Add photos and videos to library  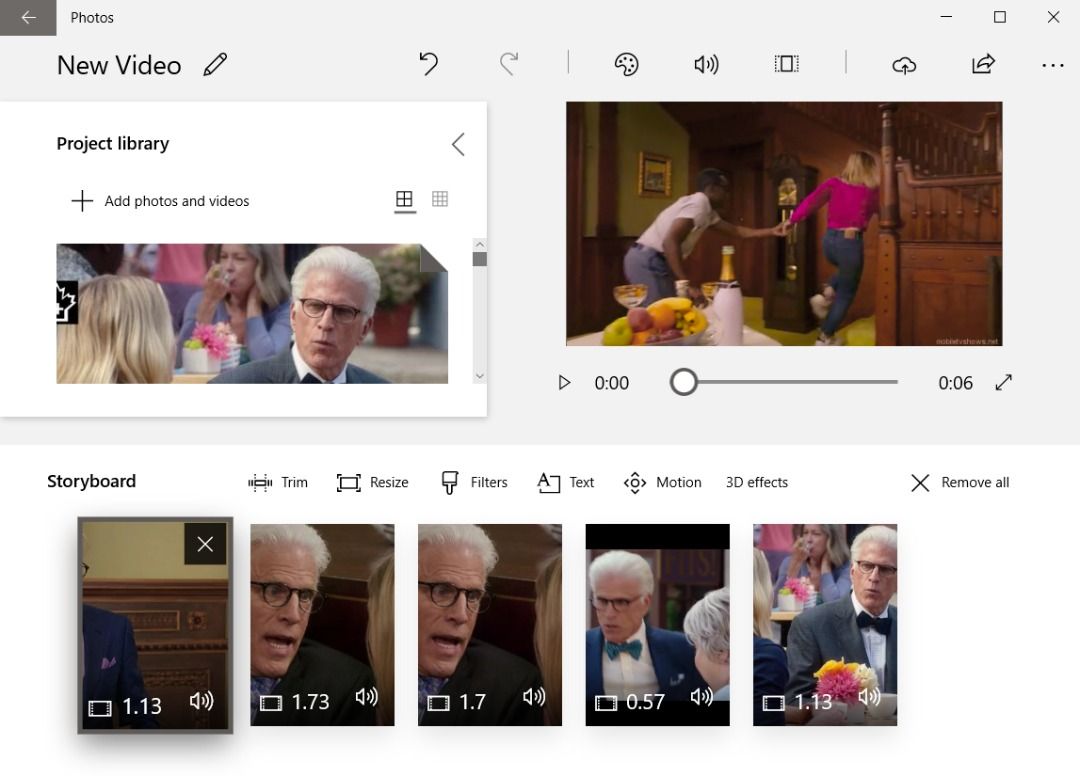click(160, 201)
